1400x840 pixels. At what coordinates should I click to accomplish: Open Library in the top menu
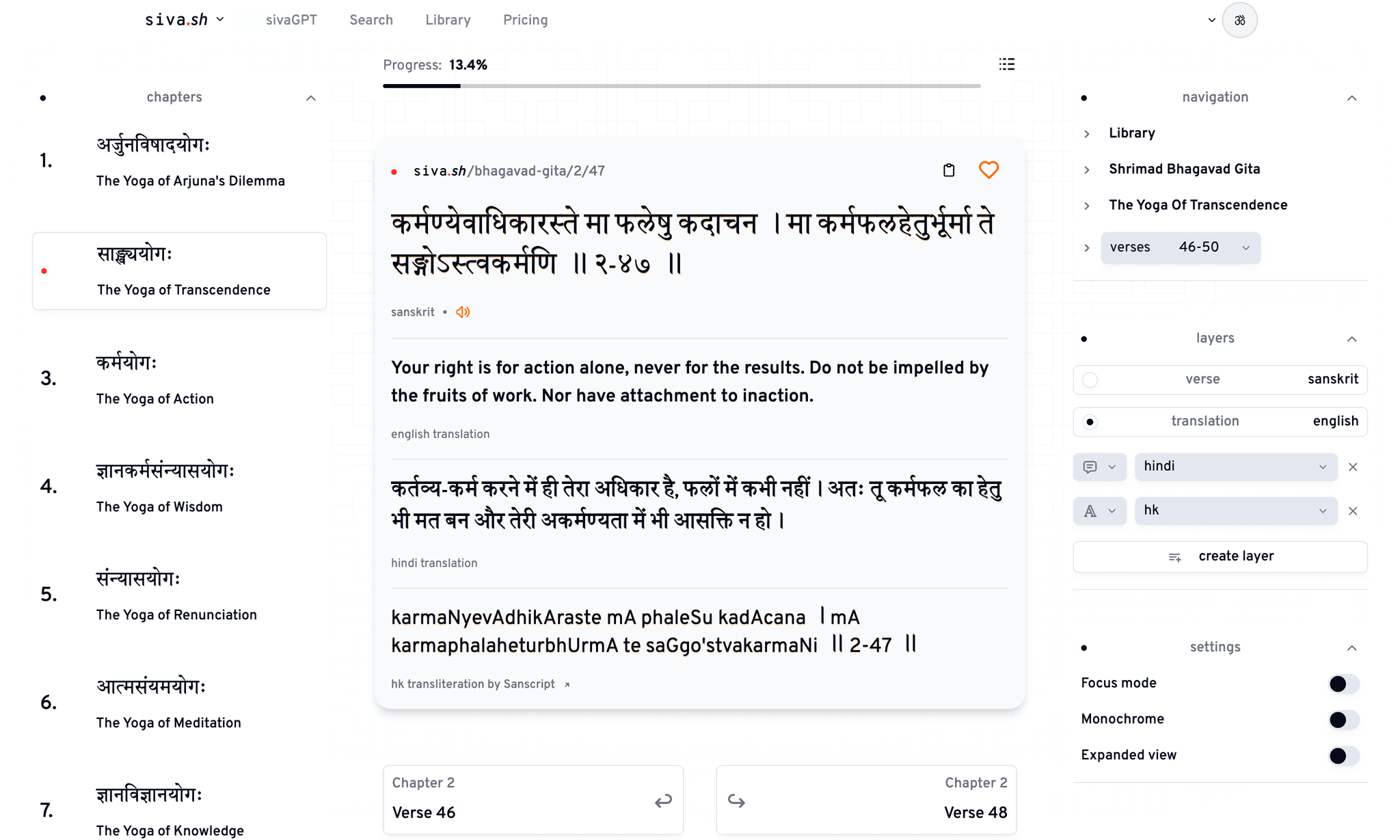click(448, 20)
